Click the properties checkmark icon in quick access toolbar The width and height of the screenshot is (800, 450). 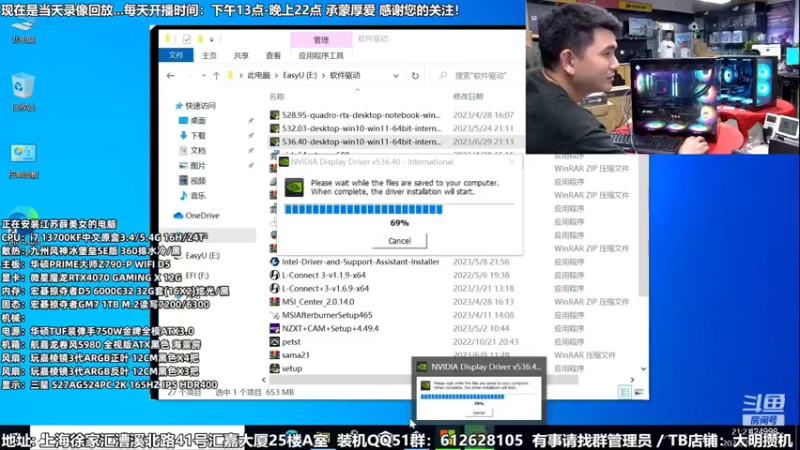tap(187, 39)
